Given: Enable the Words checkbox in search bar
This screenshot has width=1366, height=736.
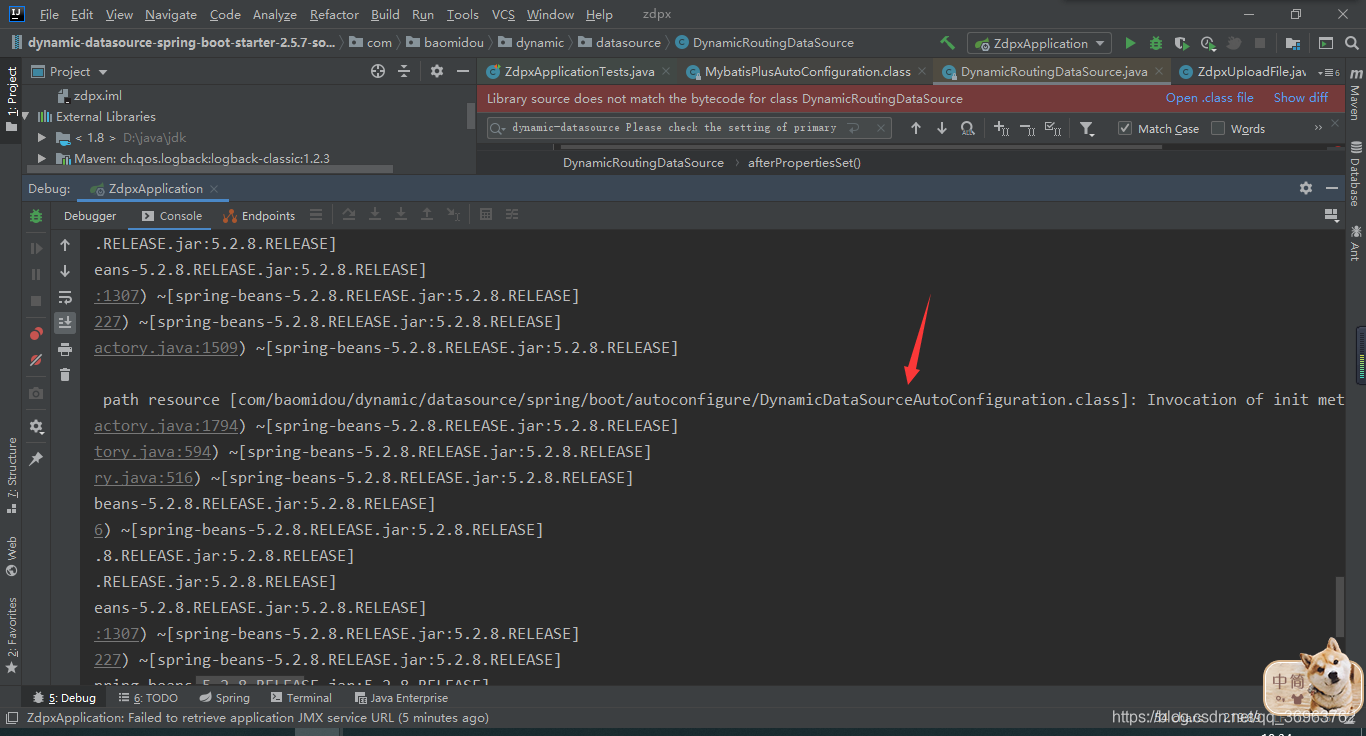Looking at the screenshot, I should 1218,128.
